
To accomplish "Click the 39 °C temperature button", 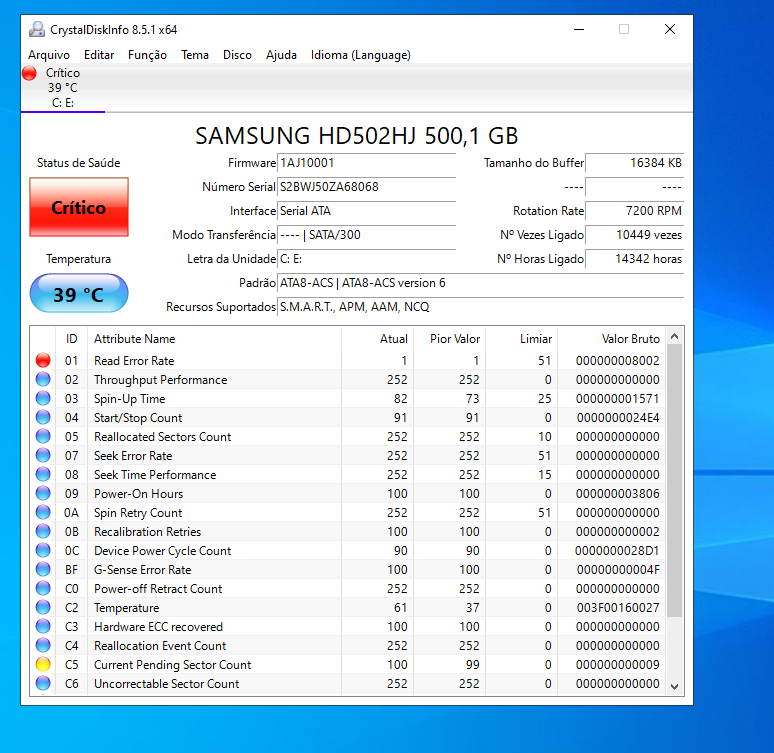I will pyautogui.click(x=79, y=294).
